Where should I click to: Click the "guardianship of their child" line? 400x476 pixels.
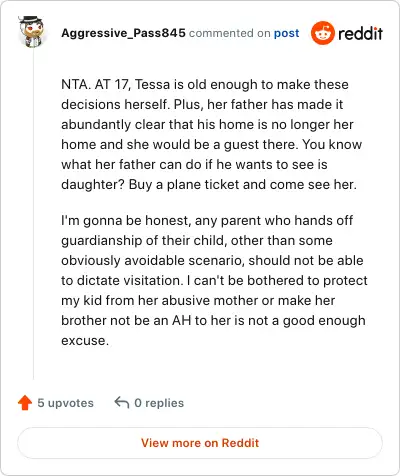pyautogui.click(x=197, y=241)
